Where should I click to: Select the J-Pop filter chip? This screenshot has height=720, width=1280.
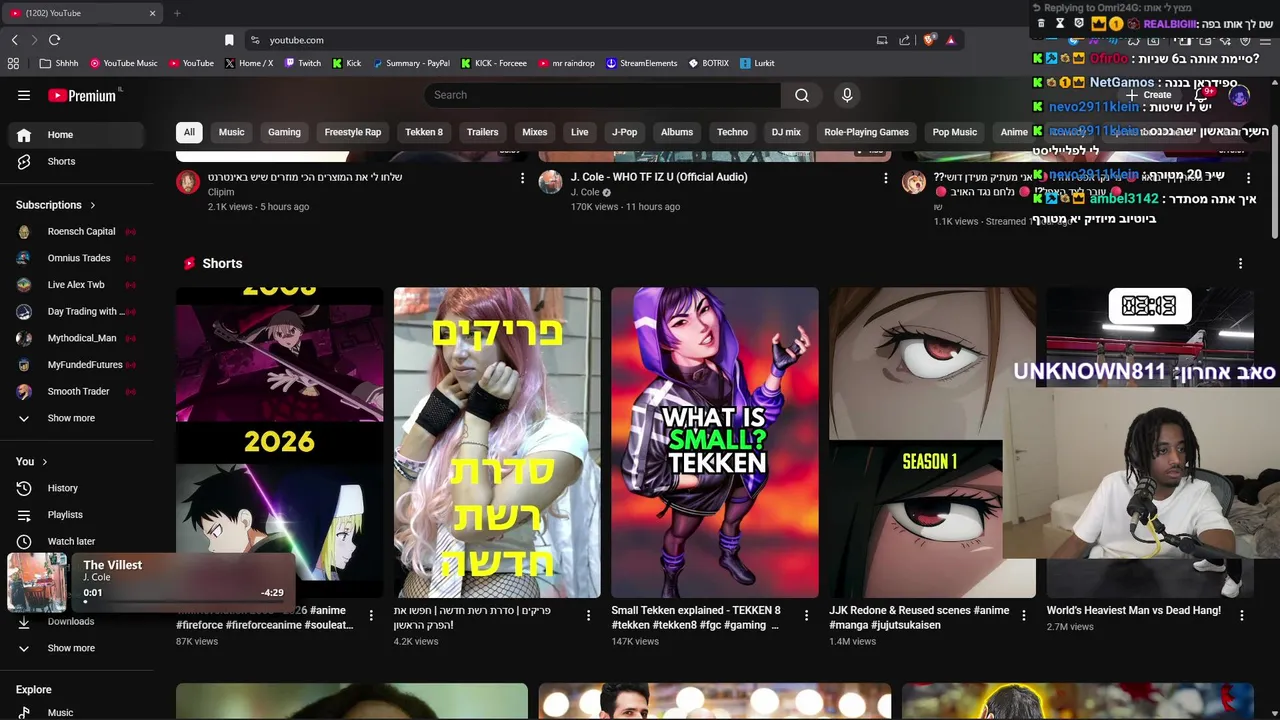pyautogui.click(x=624, y=132)
